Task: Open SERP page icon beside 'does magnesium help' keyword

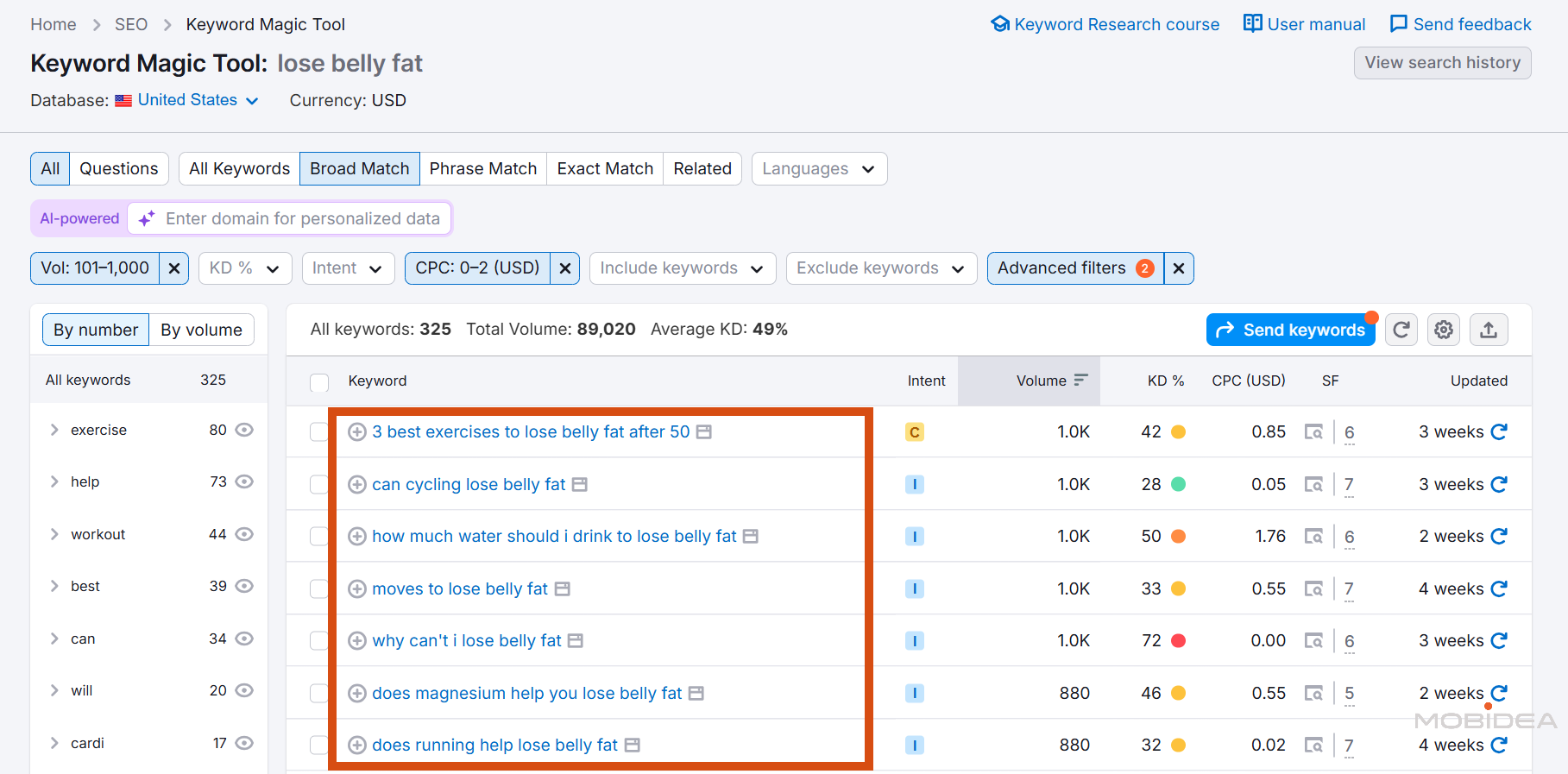Action: pyautogui.click(x=696, y=693)
